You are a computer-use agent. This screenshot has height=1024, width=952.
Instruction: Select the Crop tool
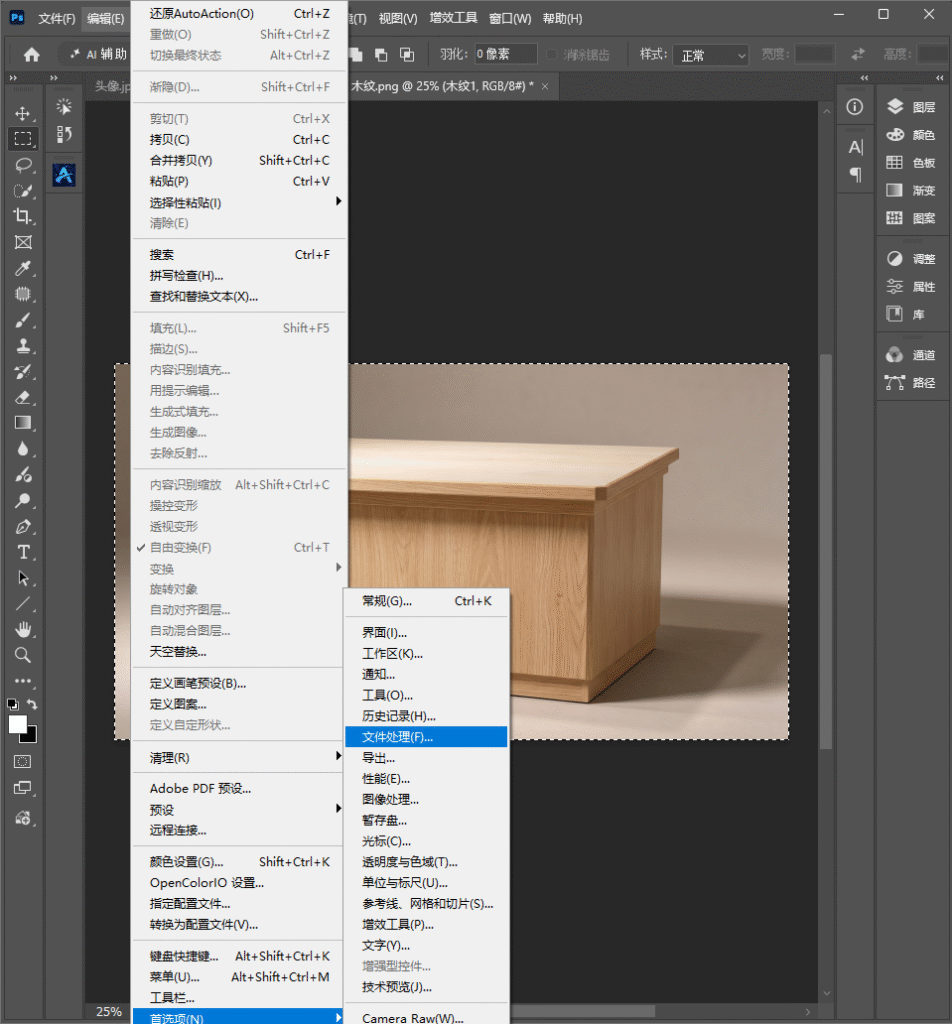23,216
